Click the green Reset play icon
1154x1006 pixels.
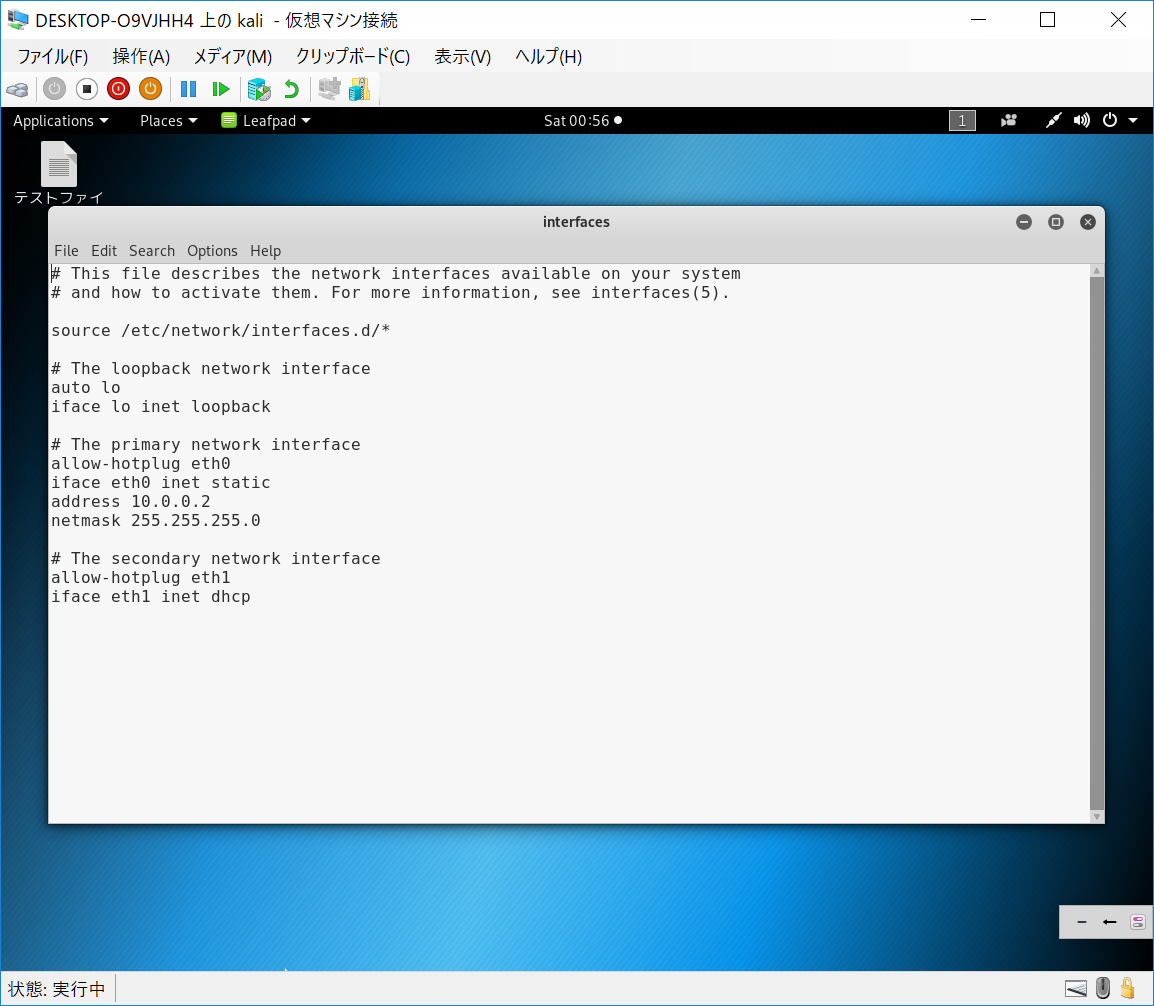coord(221,89)
